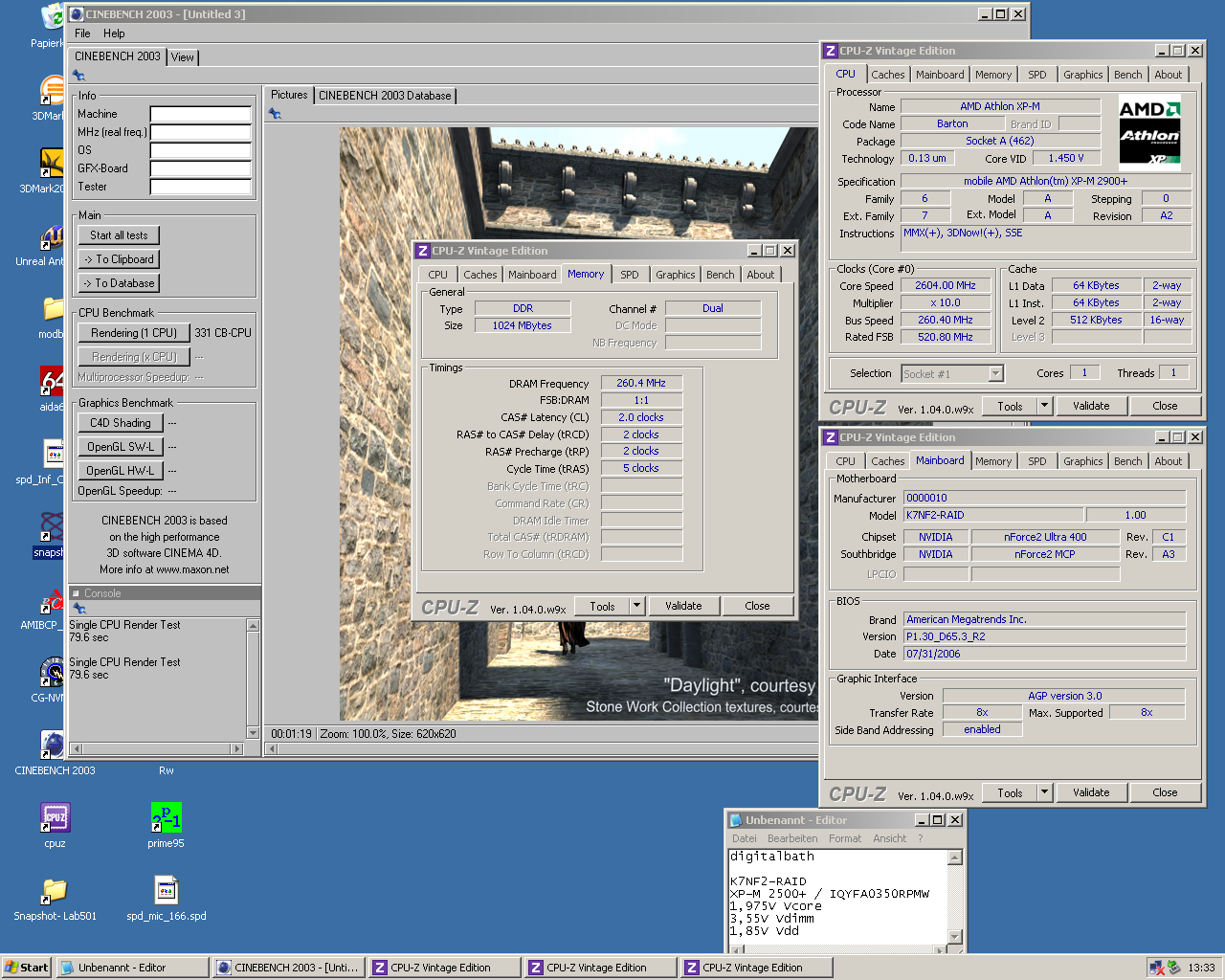Viewport: 1225px width, 980px height.
Task: Select the Caches tab in CPU-Z CPU window
Action: click(x=887, y=75)
